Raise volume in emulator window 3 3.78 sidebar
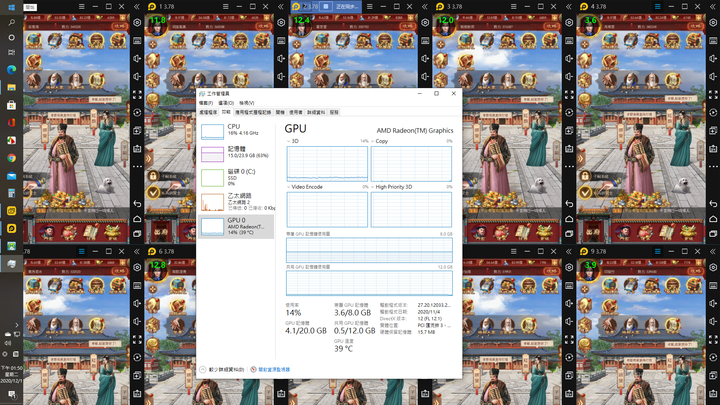The image size is (720, 405). (x=569, y=58)
